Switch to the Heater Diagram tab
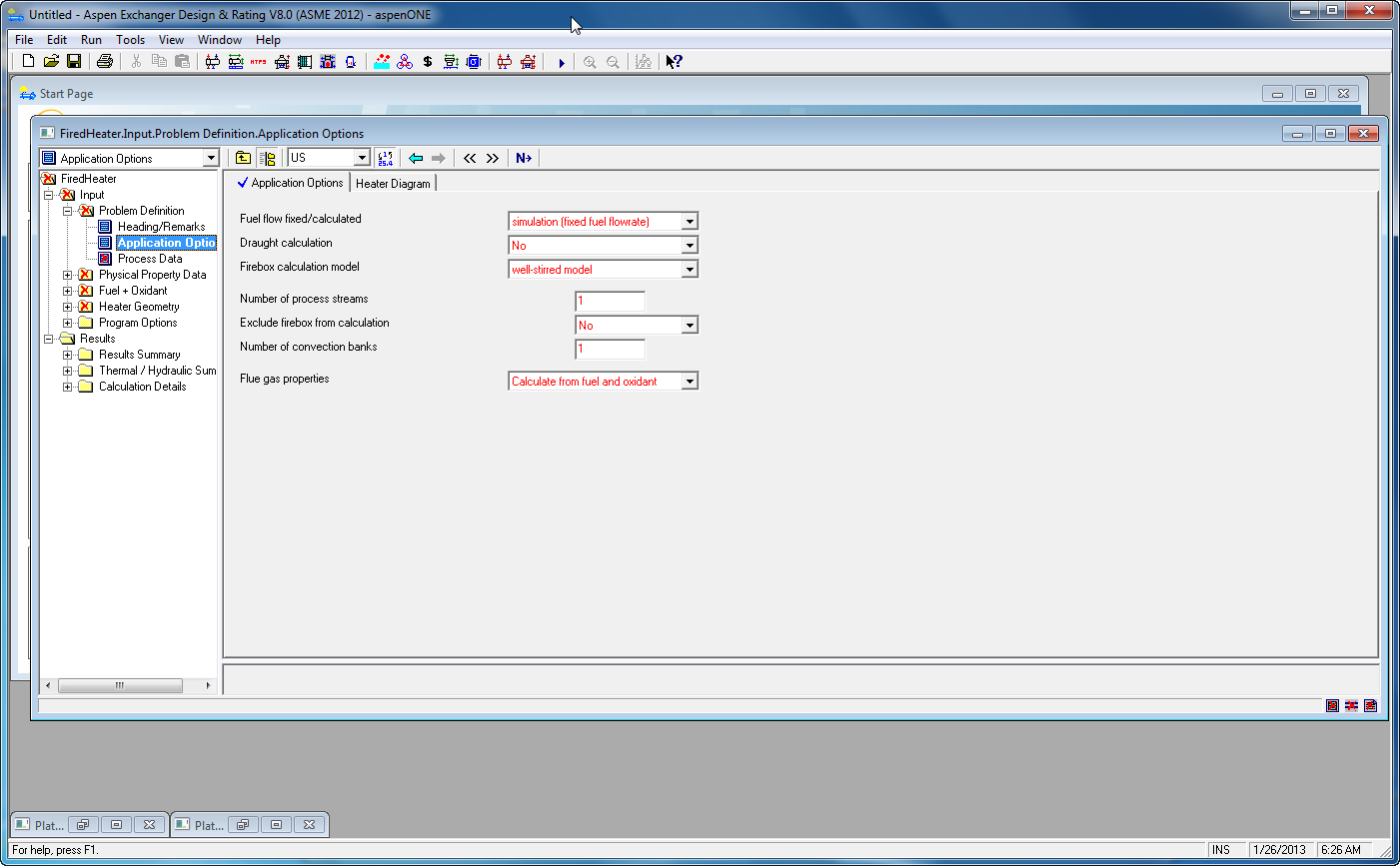 tap(393, 184)
